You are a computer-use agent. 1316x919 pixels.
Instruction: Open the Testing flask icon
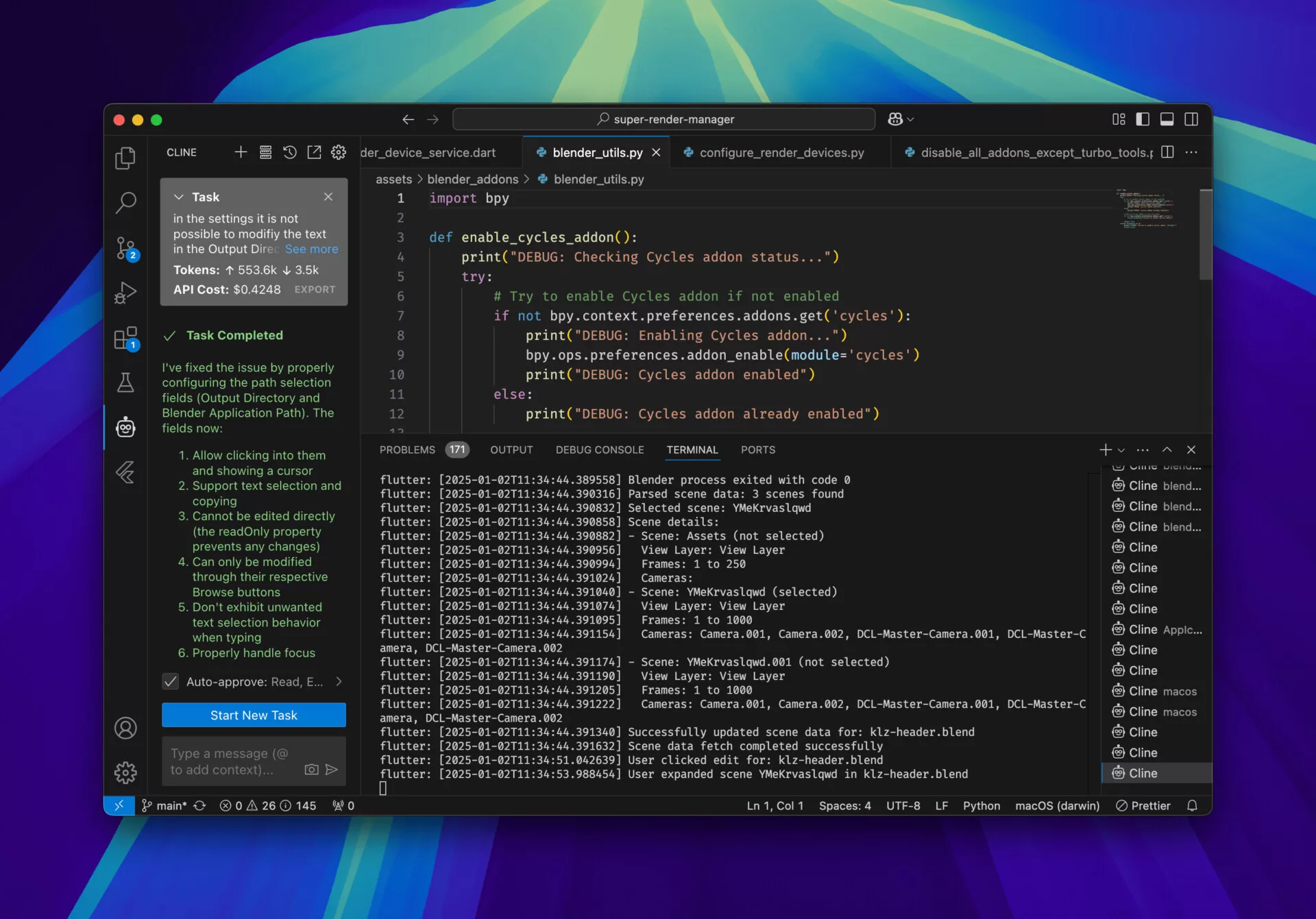tap(125, 382)
